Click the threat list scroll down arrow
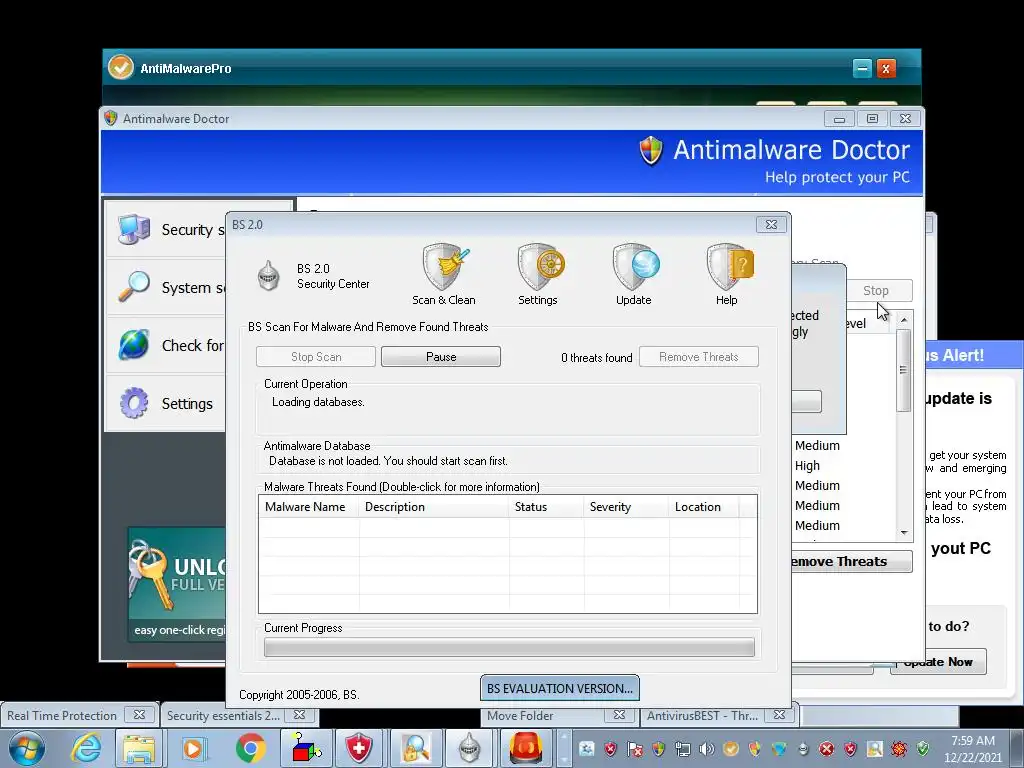1024x768 pixels. coord(904,533)
